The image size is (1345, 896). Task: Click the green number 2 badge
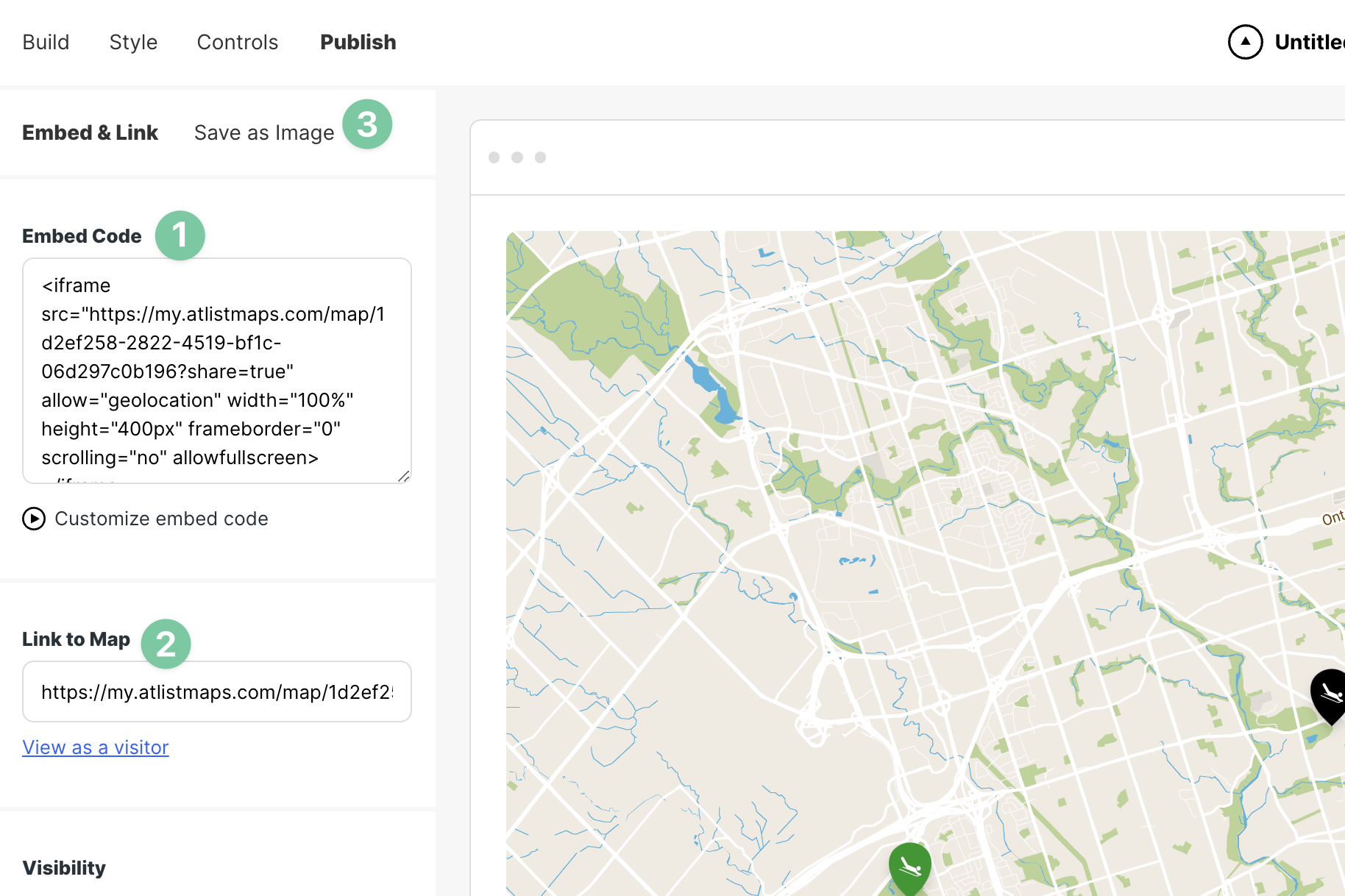click(166, 644)
